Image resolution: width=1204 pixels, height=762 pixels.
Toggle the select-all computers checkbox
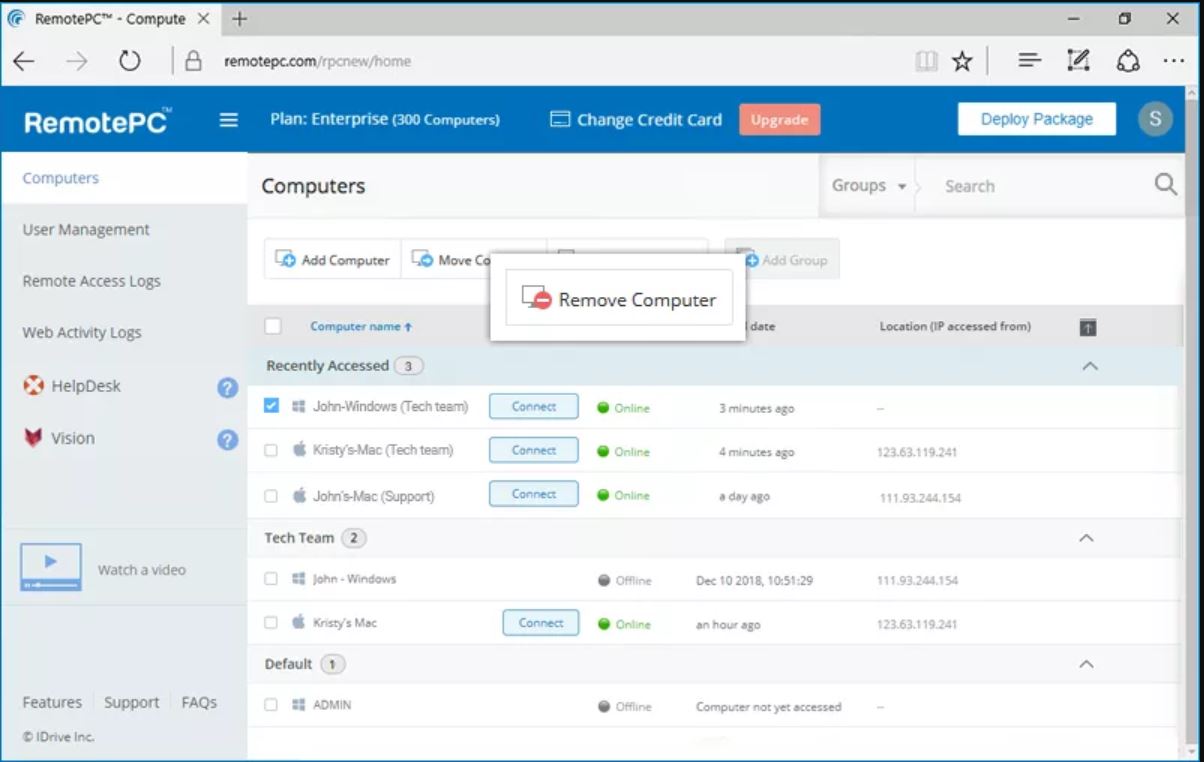click(273, 326)
